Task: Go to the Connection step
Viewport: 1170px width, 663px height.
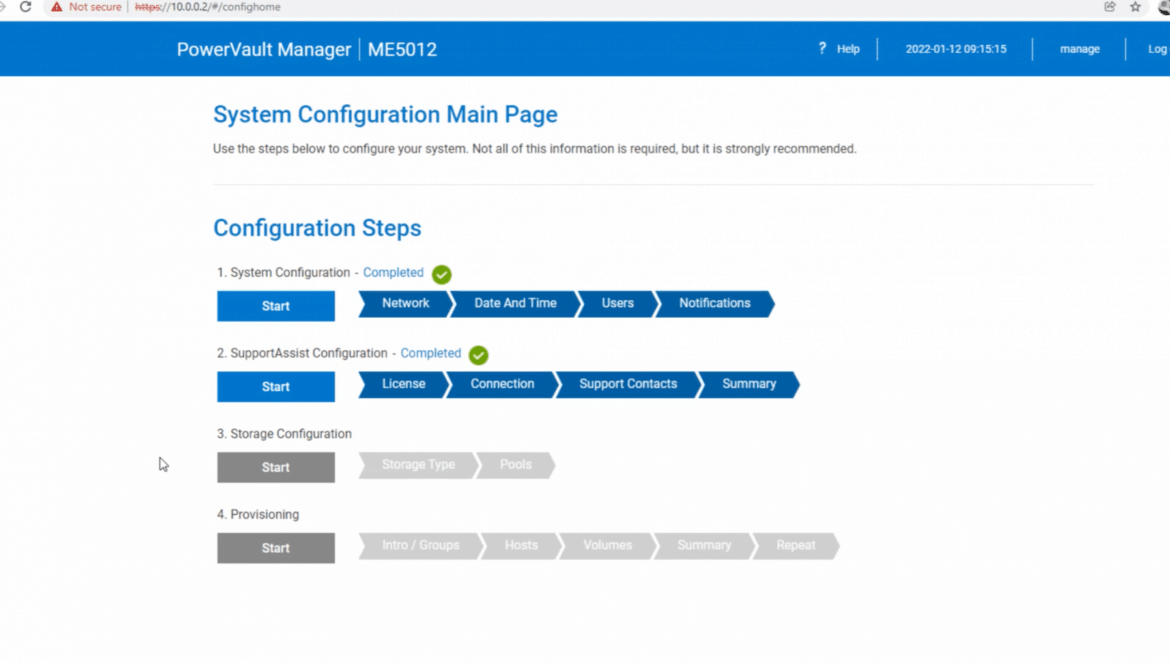Action: 502,384
